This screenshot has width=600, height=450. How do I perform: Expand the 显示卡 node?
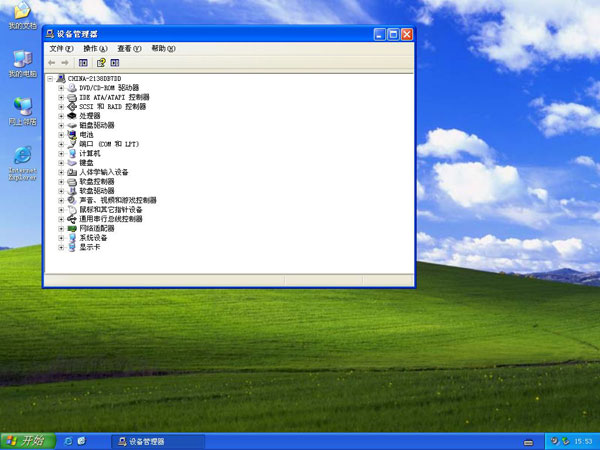(x=61, y=248)
